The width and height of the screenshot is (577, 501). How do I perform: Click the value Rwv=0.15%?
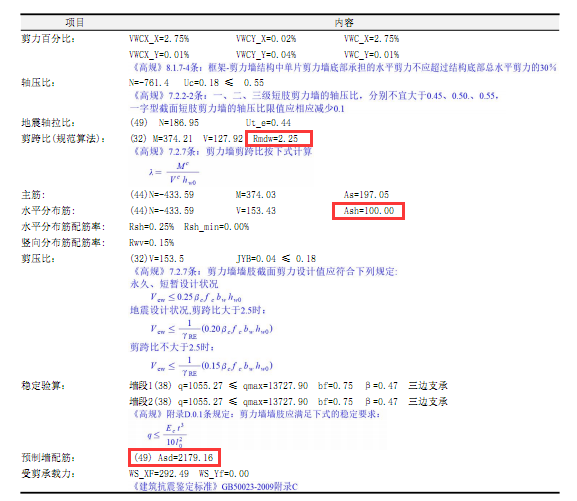(x=152, y=243)
